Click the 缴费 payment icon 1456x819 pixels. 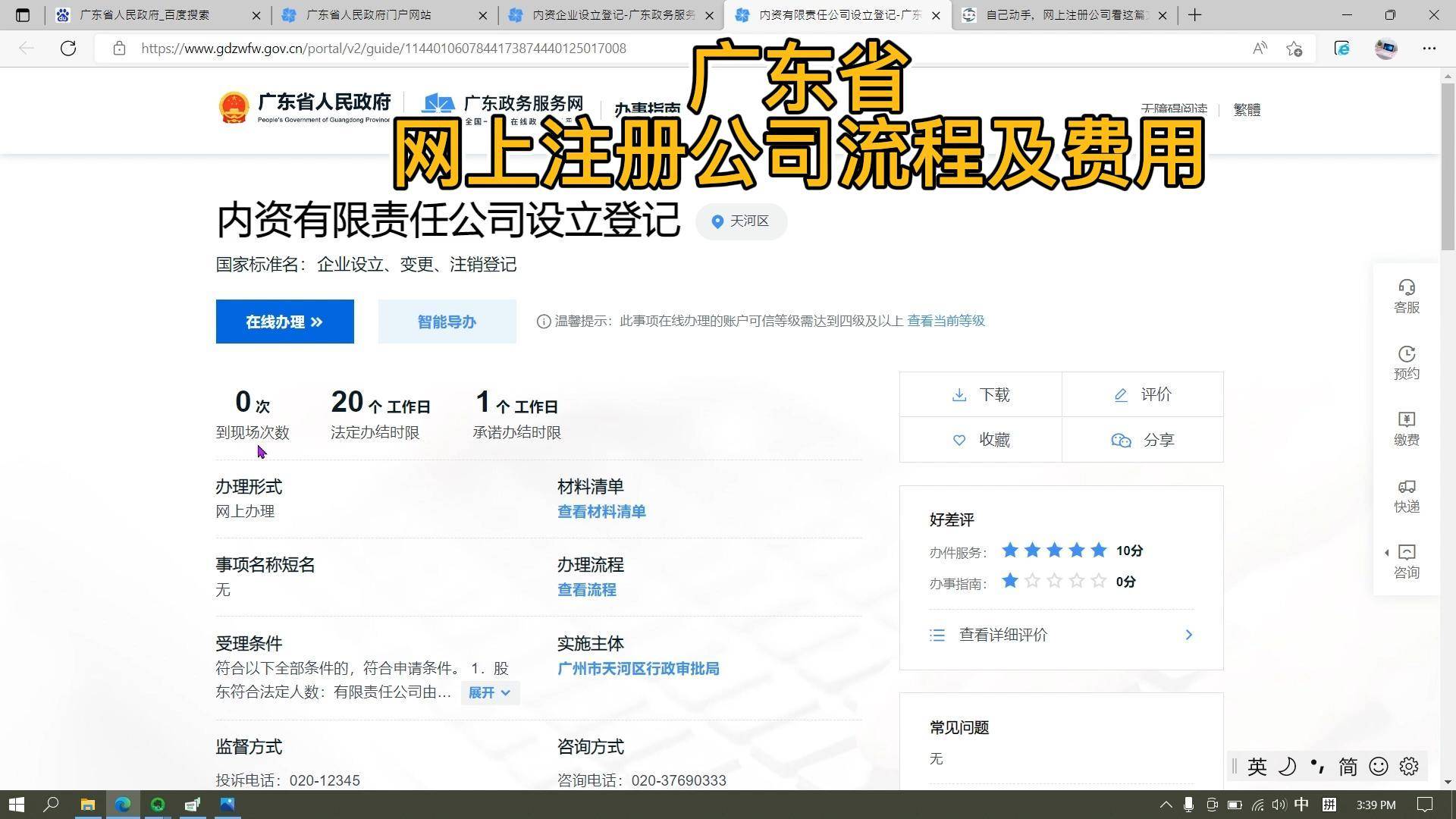tap(1407, 419)
